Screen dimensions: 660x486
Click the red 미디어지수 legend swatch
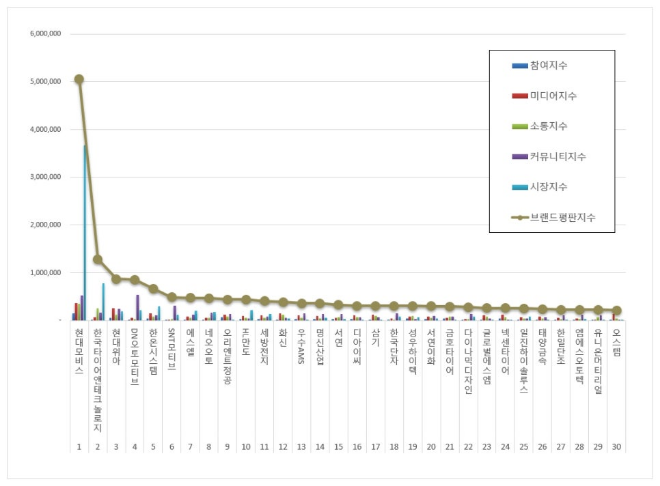pyautogui.click(x=520, y=96)
